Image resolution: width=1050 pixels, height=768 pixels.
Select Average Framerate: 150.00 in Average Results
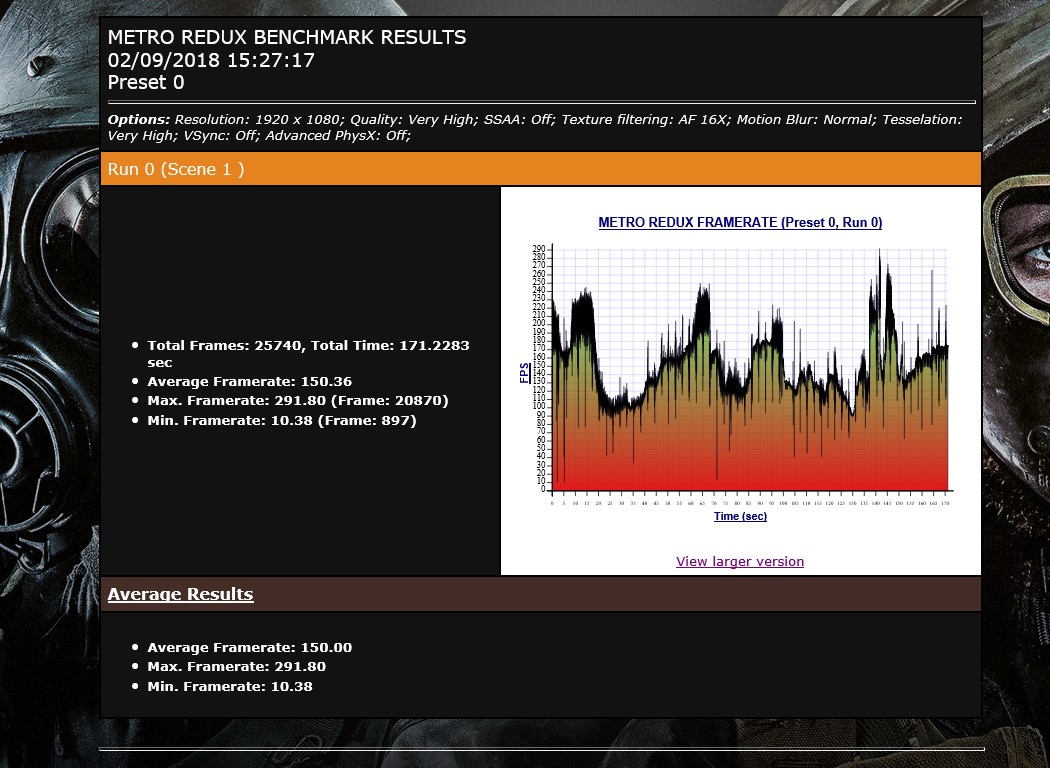coord(249,647)
